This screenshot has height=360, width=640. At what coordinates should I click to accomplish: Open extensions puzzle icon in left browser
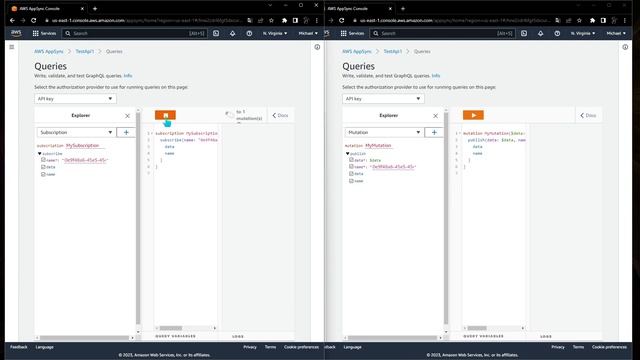[x=284, y=20]
